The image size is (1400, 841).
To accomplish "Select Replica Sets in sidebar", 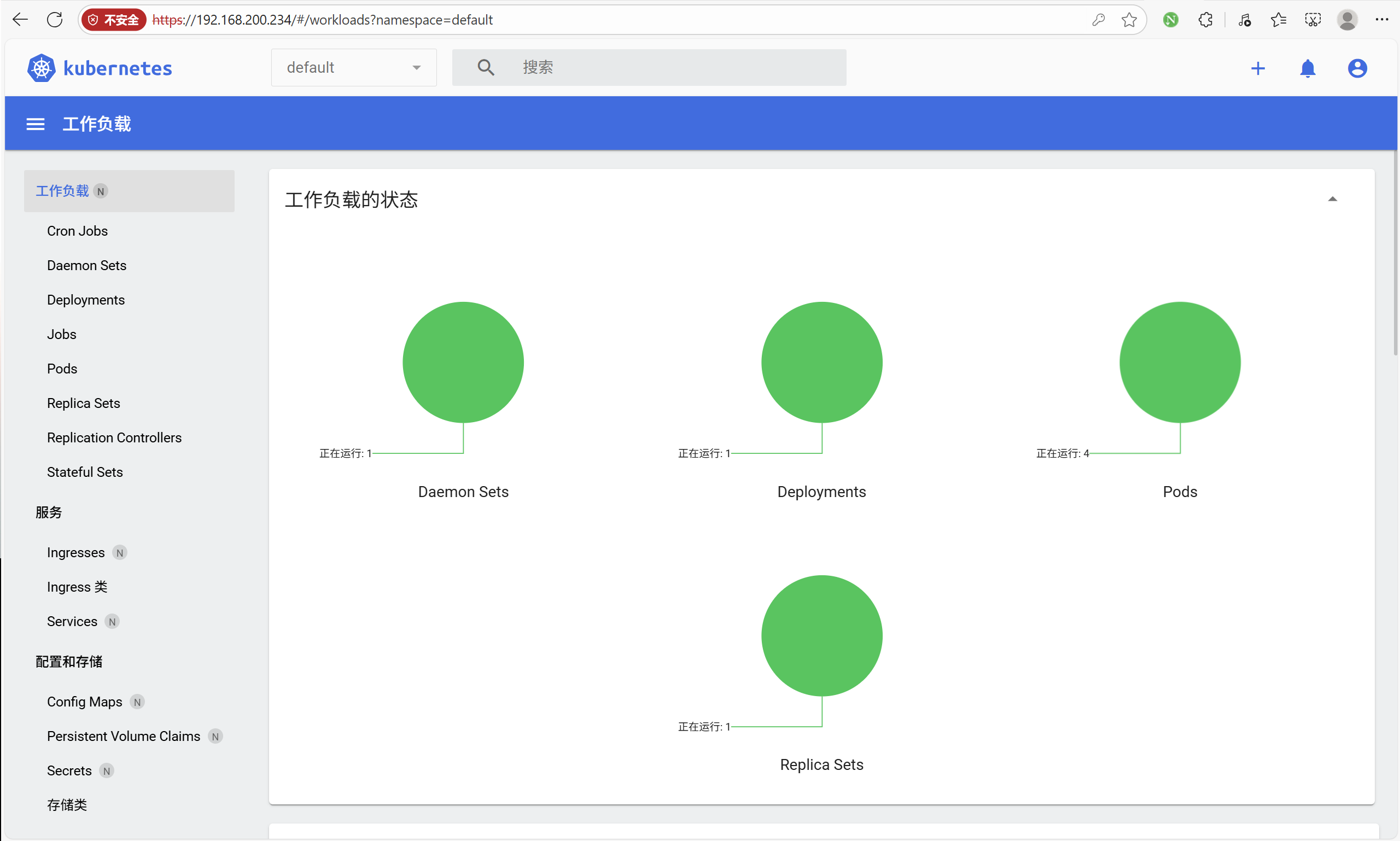I will click(x=83, y=403).
